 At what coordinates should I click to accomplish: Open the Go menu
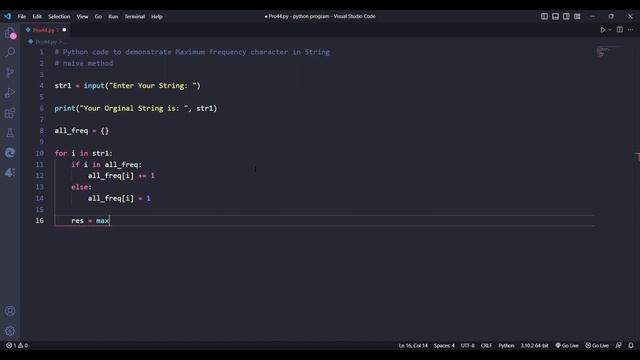(x=98, y=17)
